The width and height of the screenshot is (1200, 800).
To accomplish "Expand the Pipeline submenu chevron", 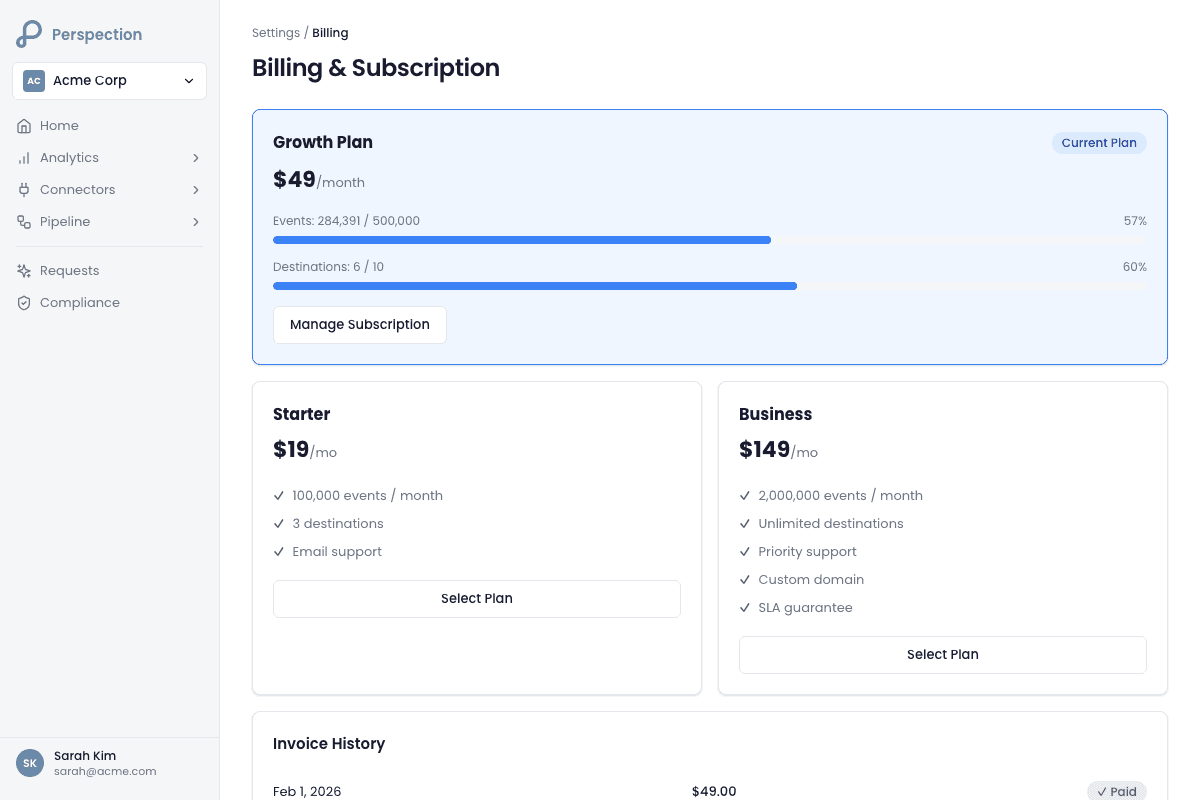I will tap(196, 222).
